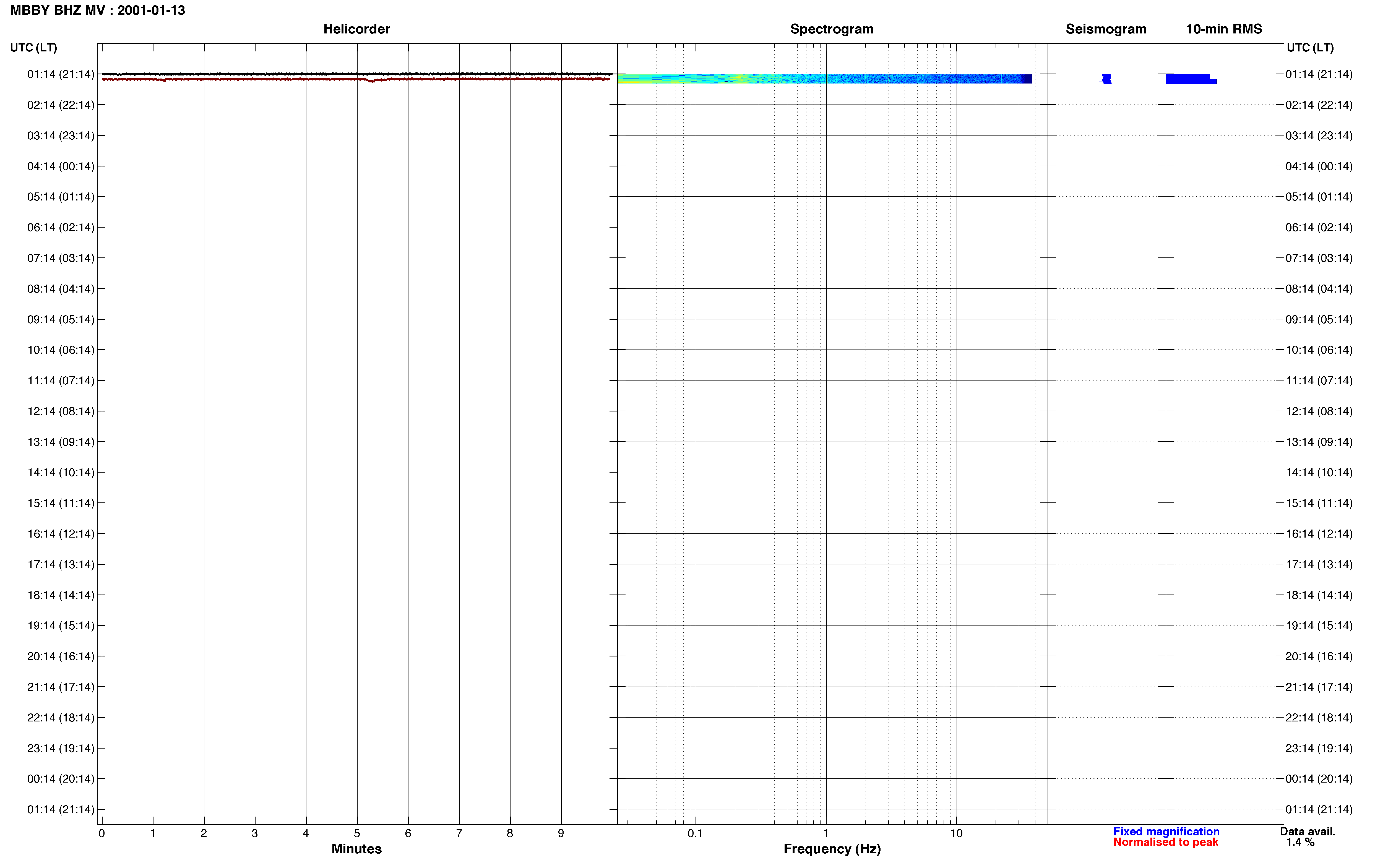Click the right 'UTC (LT)' axis label
Viewport: 1388px width, 868px height.
(1310, 48)
